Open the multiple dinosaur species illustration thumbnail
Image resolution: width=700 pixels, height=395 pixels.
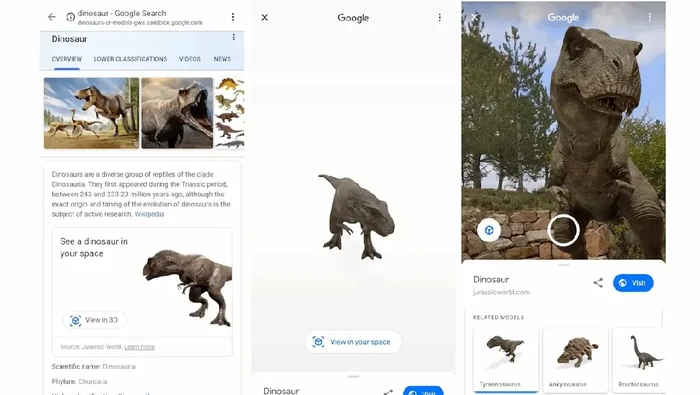(230, 113)
